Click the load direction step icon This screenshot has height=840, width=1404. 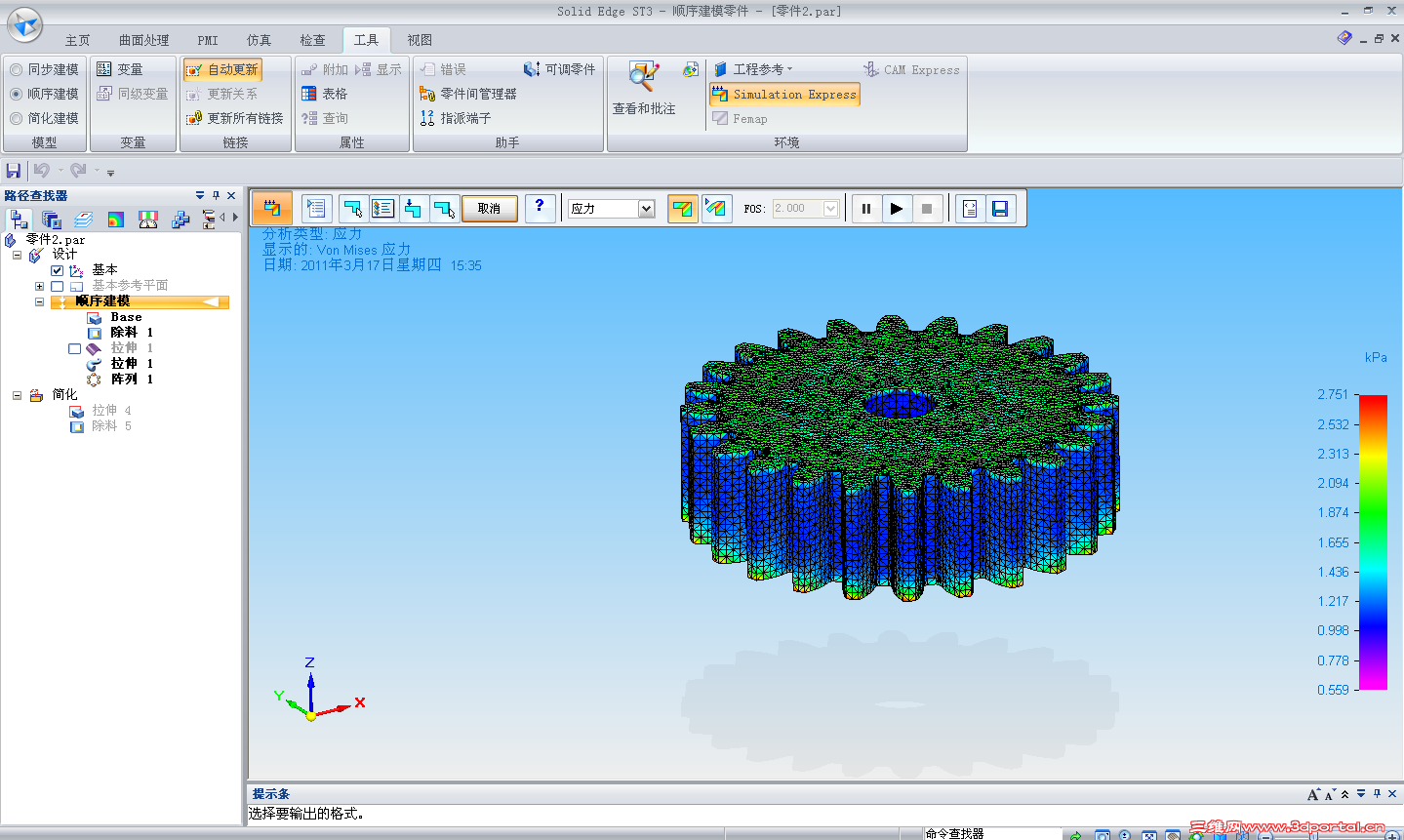point(413,208)
